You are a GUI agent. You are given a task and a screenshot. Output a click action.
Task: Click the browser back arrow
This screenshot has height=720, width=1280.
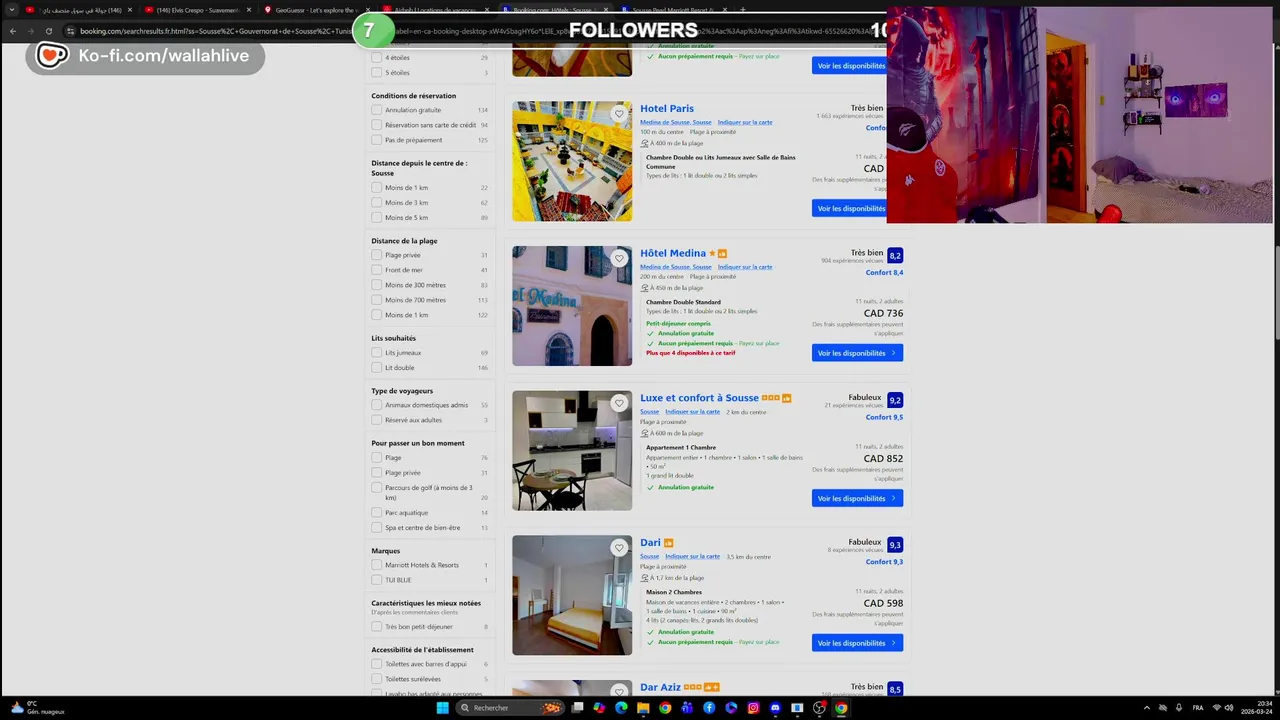pos(12,31)
